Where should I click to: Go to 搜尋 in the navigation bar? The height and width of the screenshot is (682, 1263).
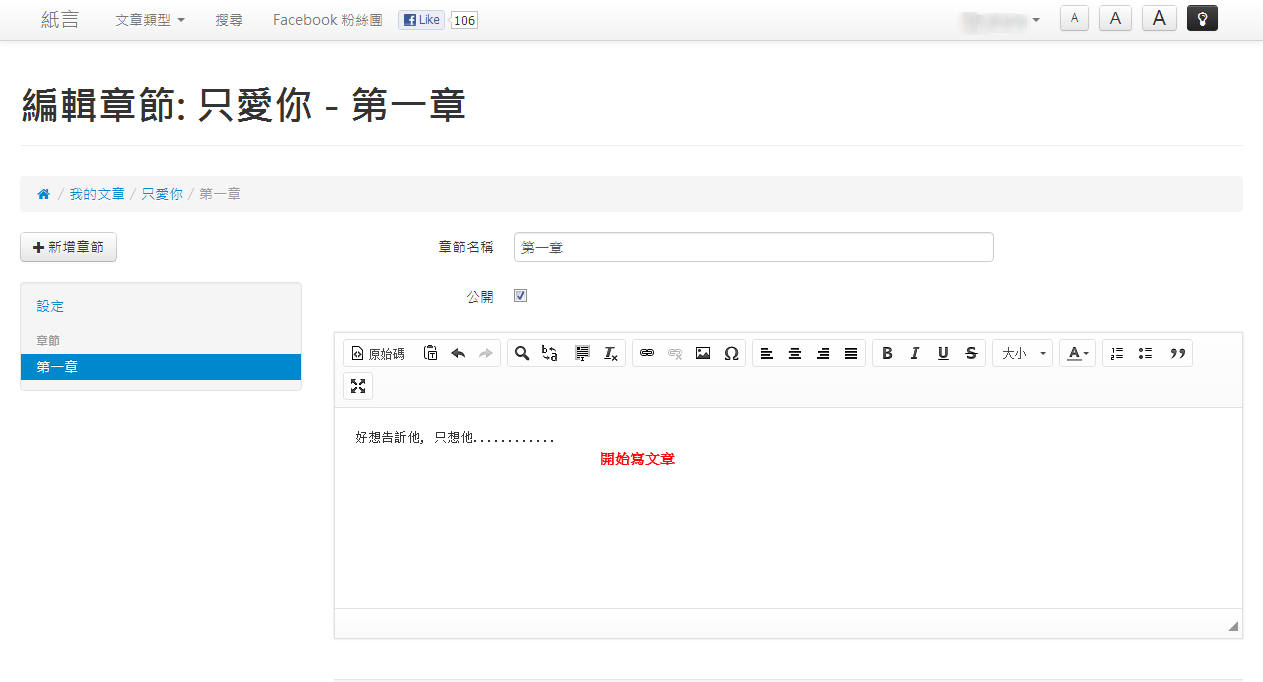tap(229, 20)
